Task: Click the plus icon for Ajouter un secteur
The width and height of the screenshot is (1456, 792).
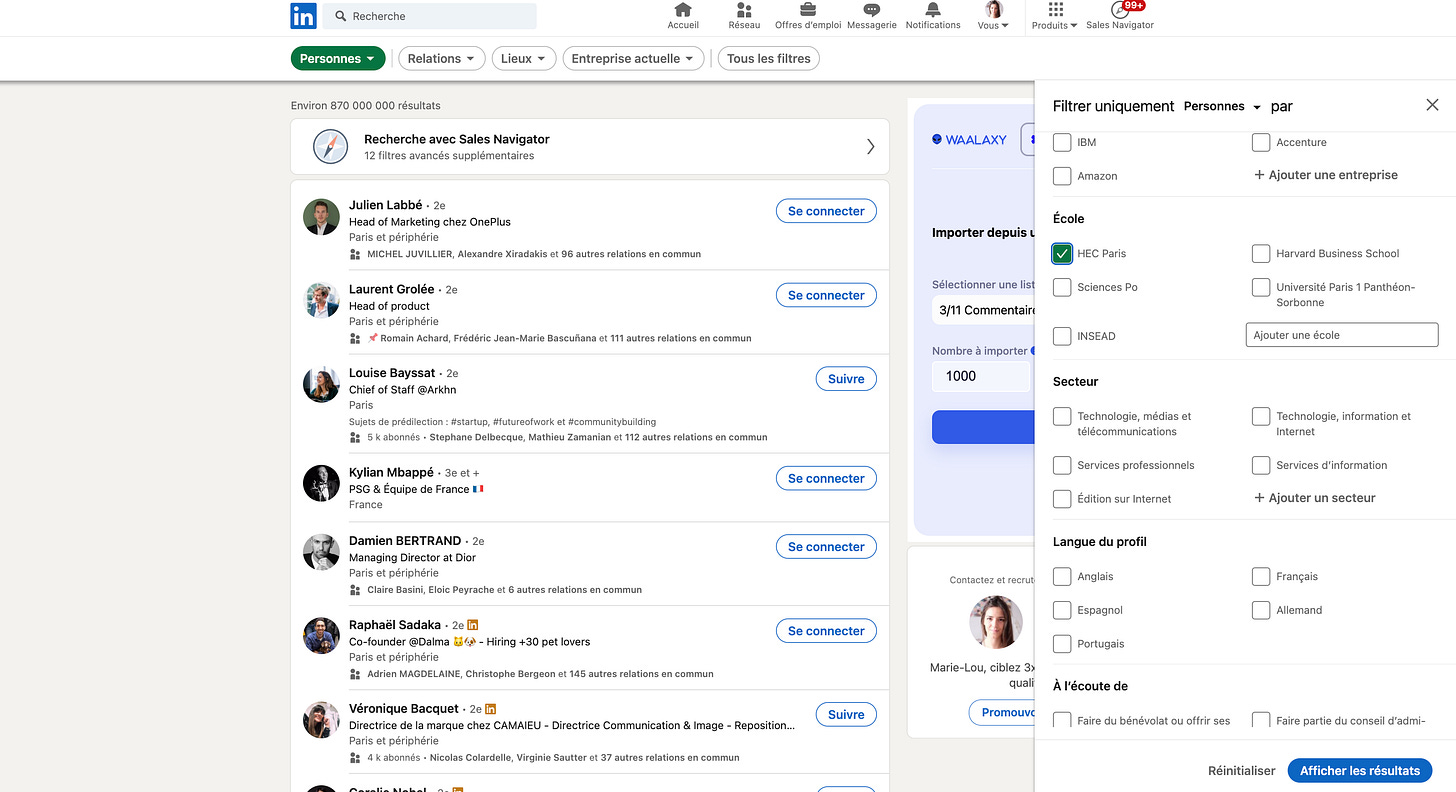Action: (1259, 498)
